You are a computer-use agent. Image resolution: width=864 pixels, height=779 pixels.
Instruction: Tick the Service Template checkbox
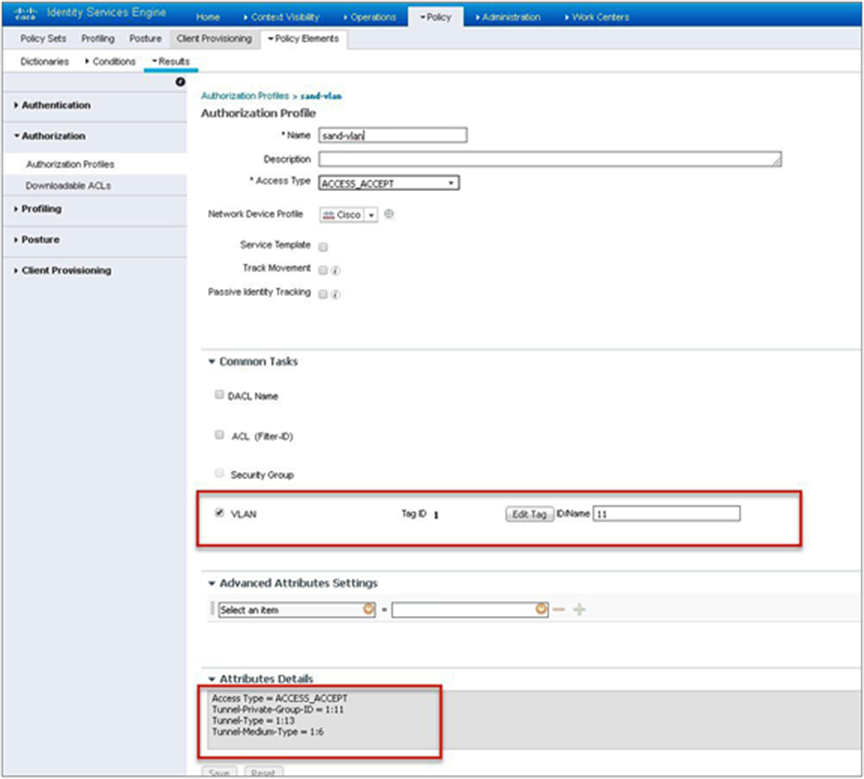pos(323,247)
